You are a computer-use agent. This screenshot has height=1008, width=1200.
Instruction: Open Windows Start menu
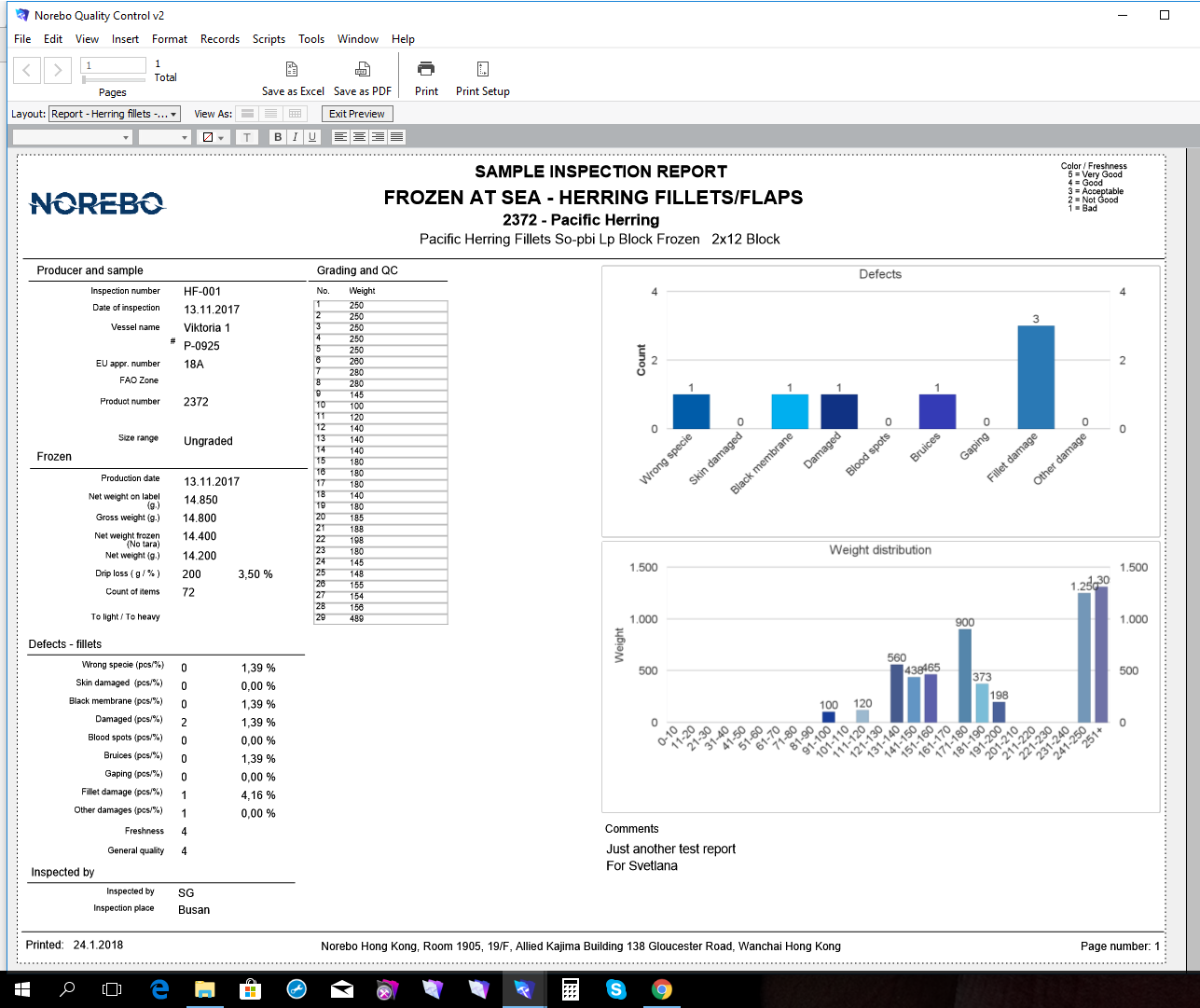point(22,989)
